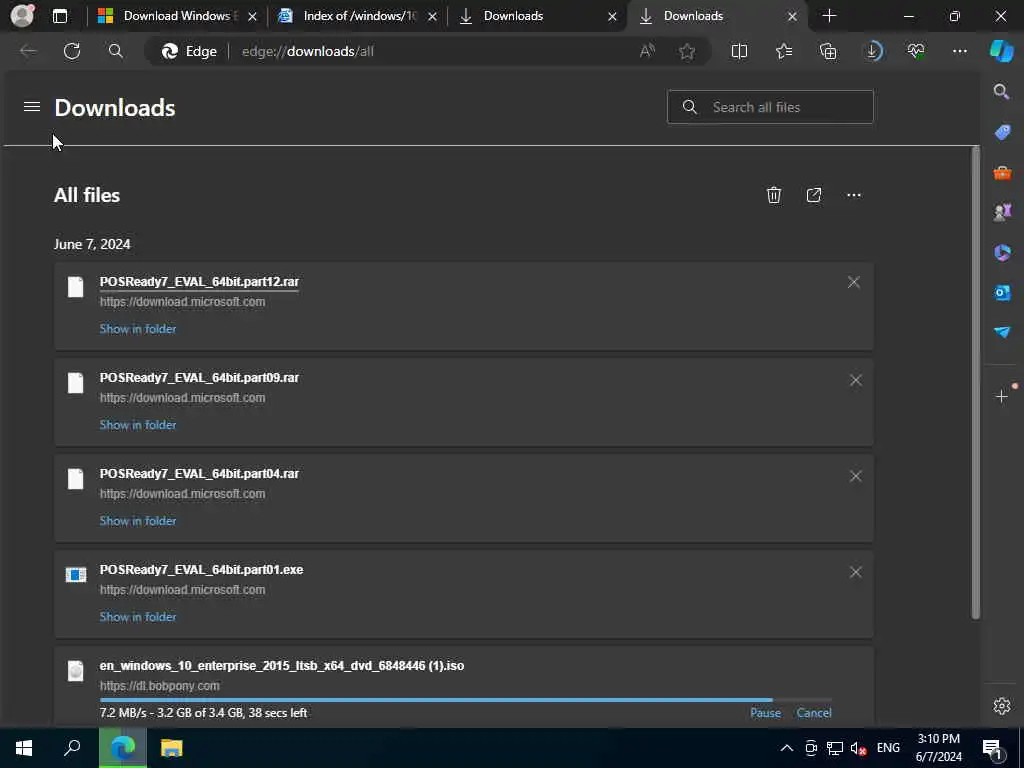Show part12.rar in folder
The width and height of the screenshot is (1024, 768).
(x=138, y=328)
